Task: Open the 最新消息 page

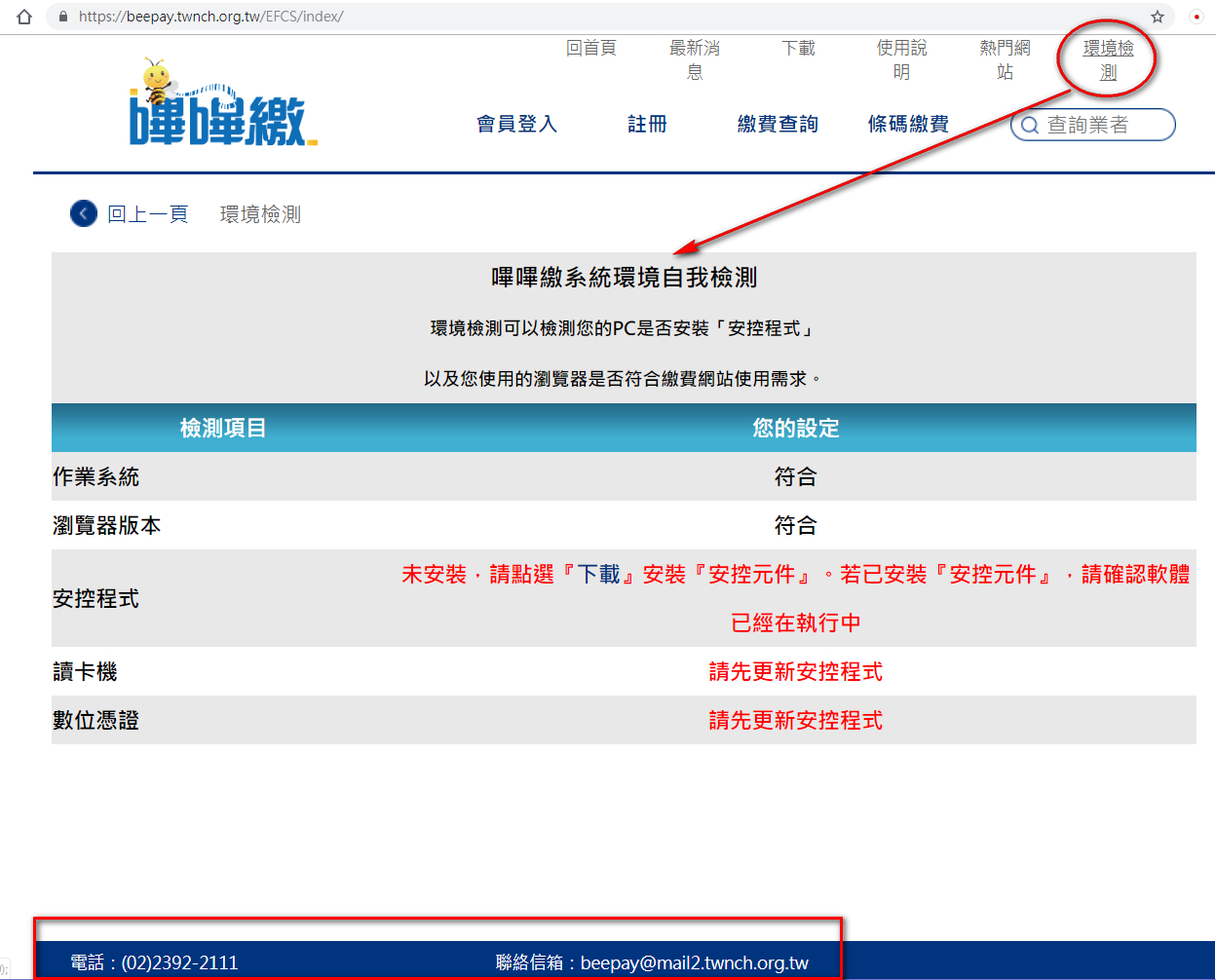Action: [694, 59]
